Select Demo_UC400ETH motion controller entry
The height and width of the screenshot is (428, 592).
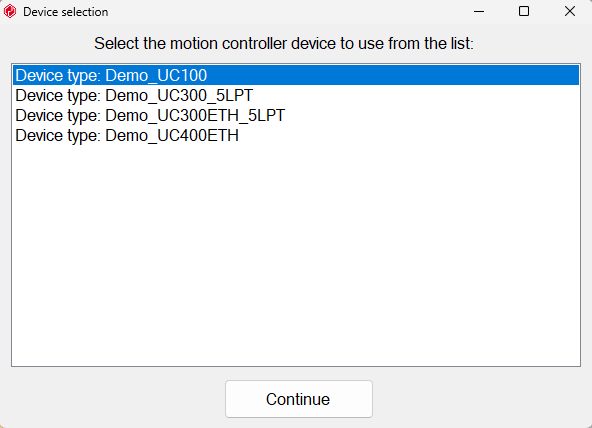tap(296, 135)
